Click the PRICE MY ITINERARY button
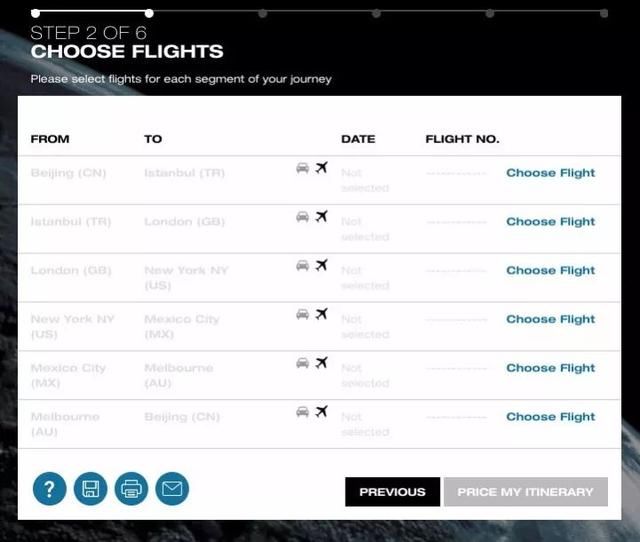This screenshot has height=542, width=640. [x=526, y=492]
